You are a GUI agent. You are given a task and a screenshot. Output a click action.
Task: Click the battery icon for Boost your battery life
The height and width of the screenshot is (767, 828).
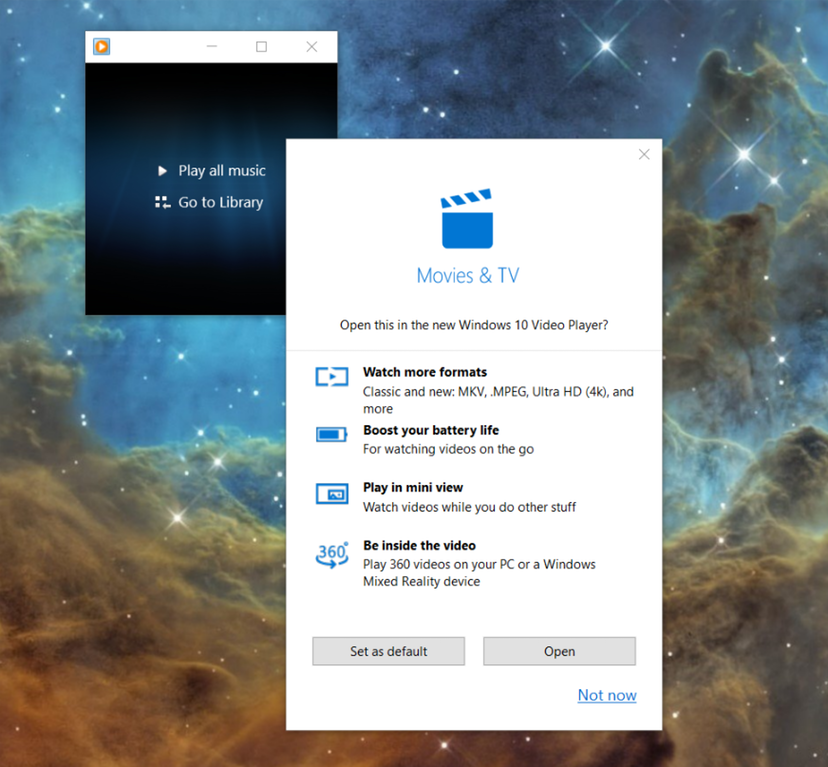[x=331, y=434]
